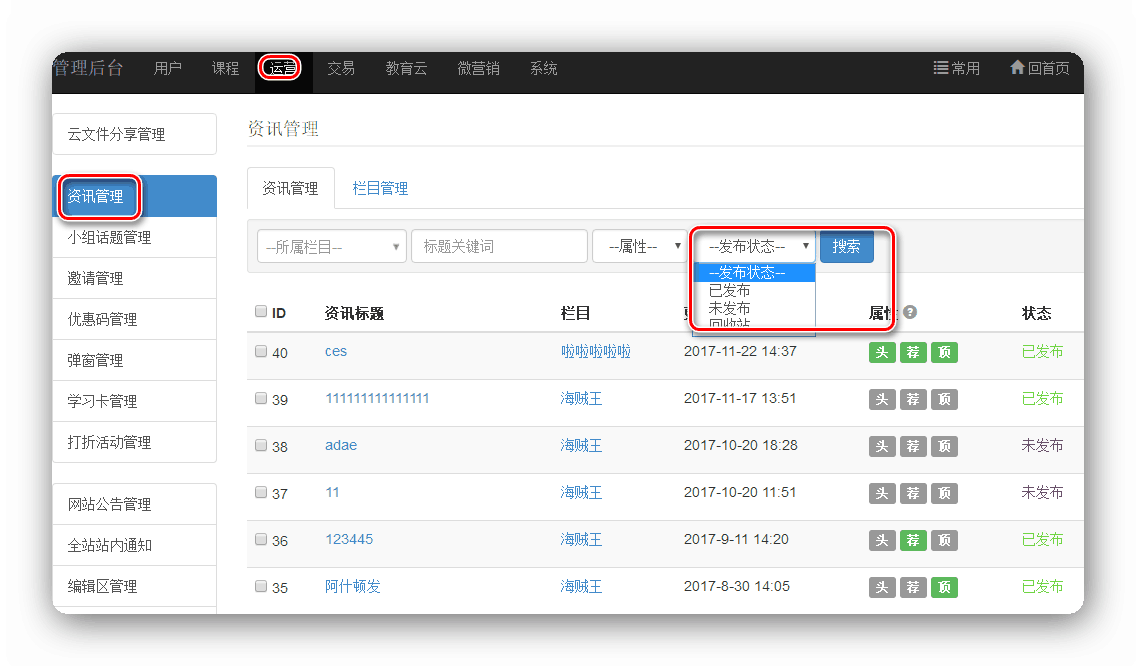Click the blue 搜索 button
The image size is (1136, 666).
(x=846, y=247)
